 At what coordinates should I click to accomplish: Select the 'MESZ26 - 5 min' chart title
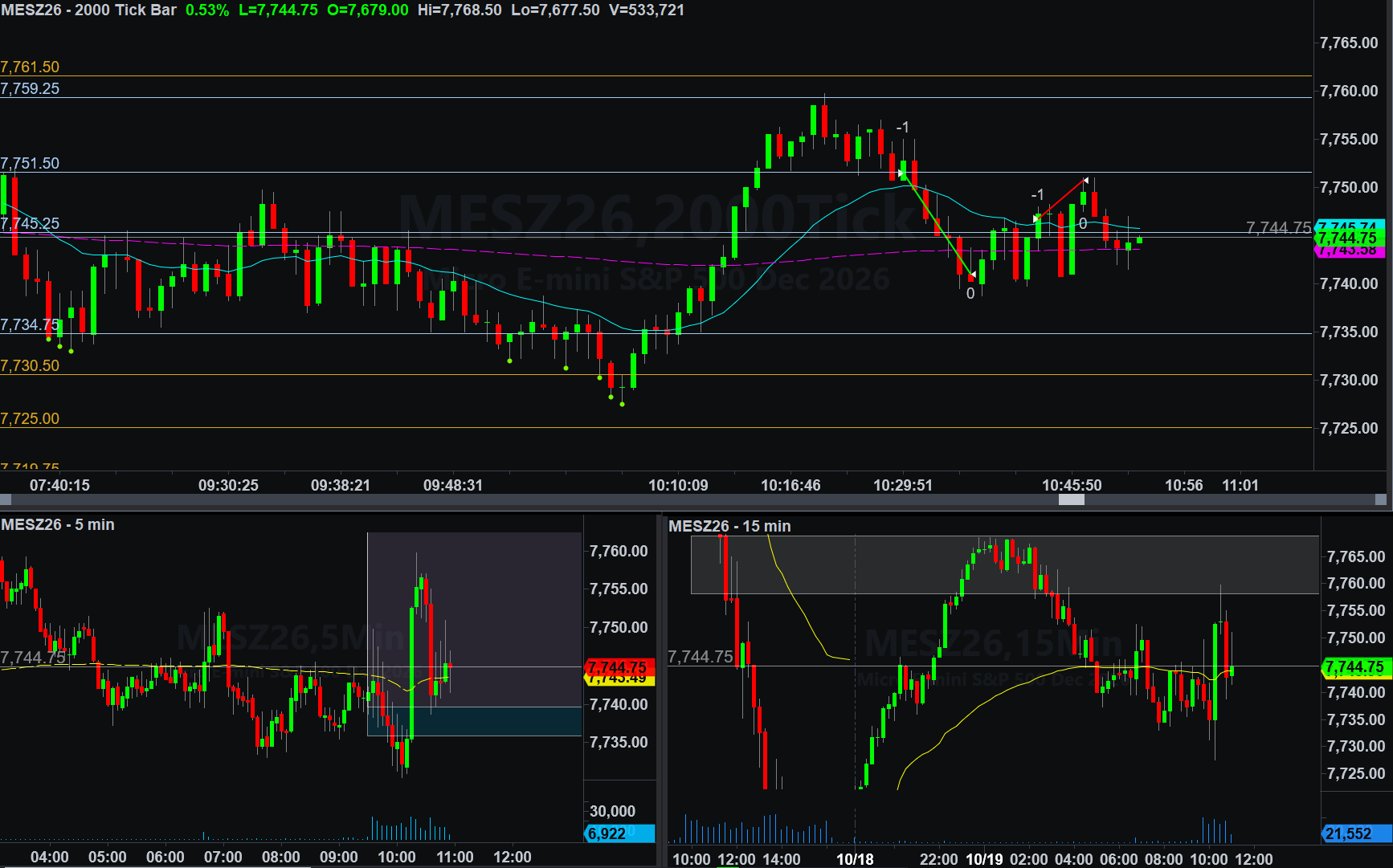pos(58,524)
